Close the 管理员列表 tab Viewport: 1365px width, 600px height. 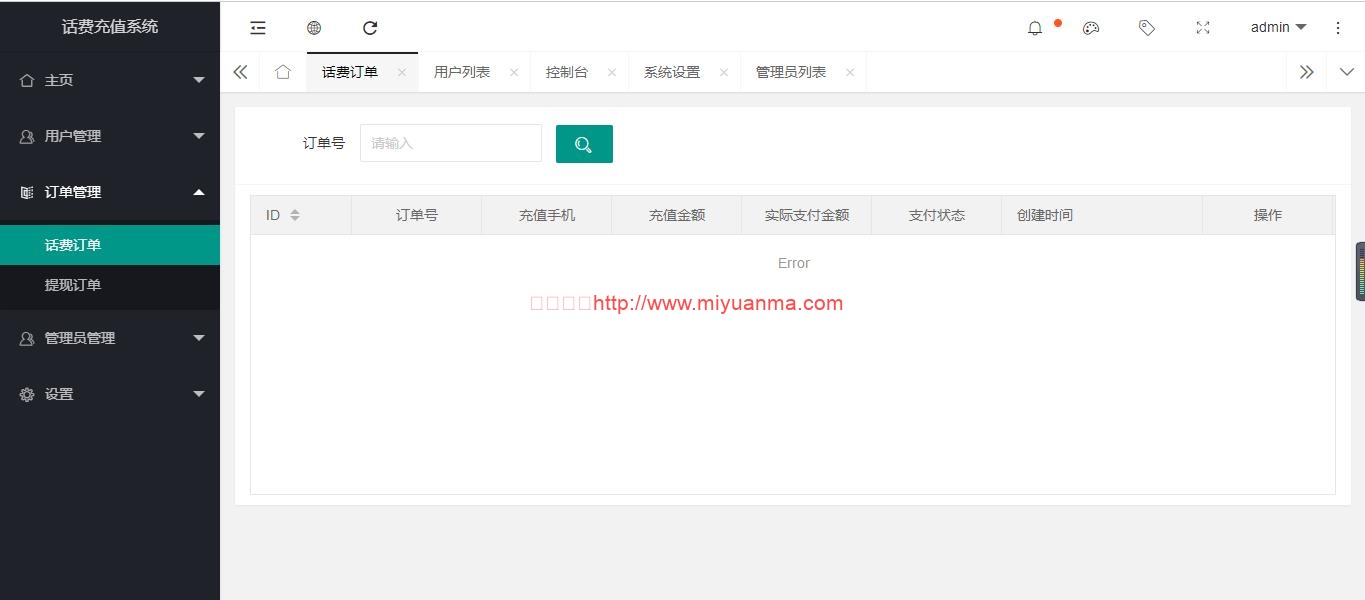pos(850,72)
